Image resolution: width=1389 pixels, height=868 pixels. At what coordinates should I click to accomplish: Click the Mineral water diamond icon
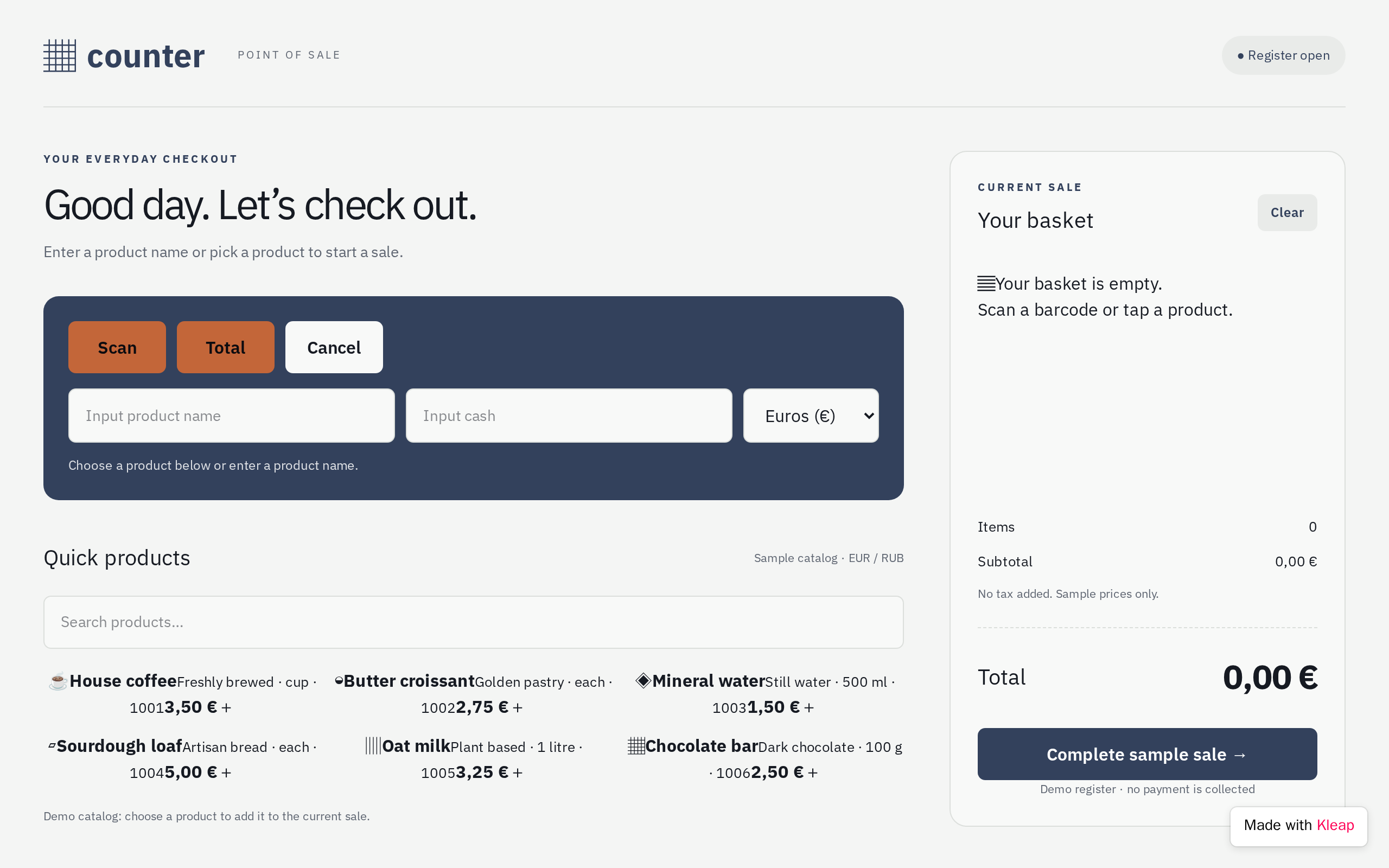coord(643,681)
